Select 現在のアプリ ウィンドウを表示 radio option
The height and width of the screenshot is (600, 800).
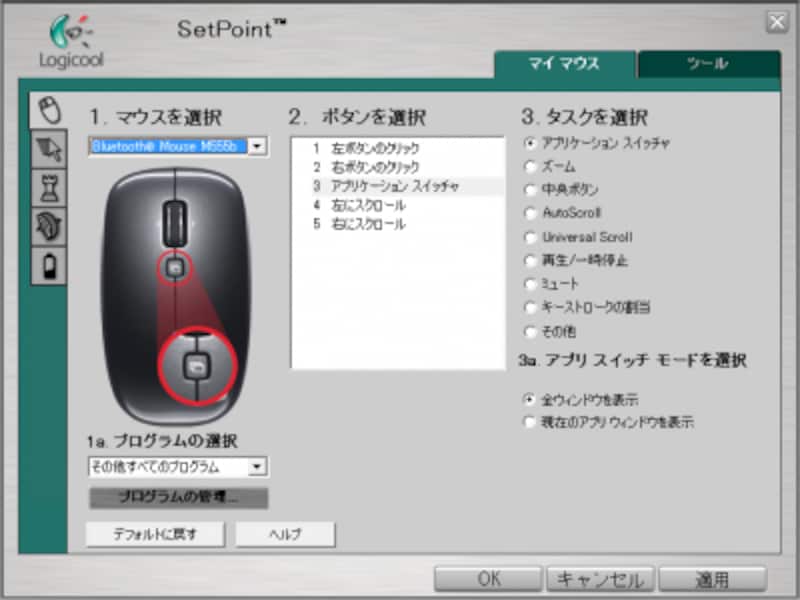529,422
